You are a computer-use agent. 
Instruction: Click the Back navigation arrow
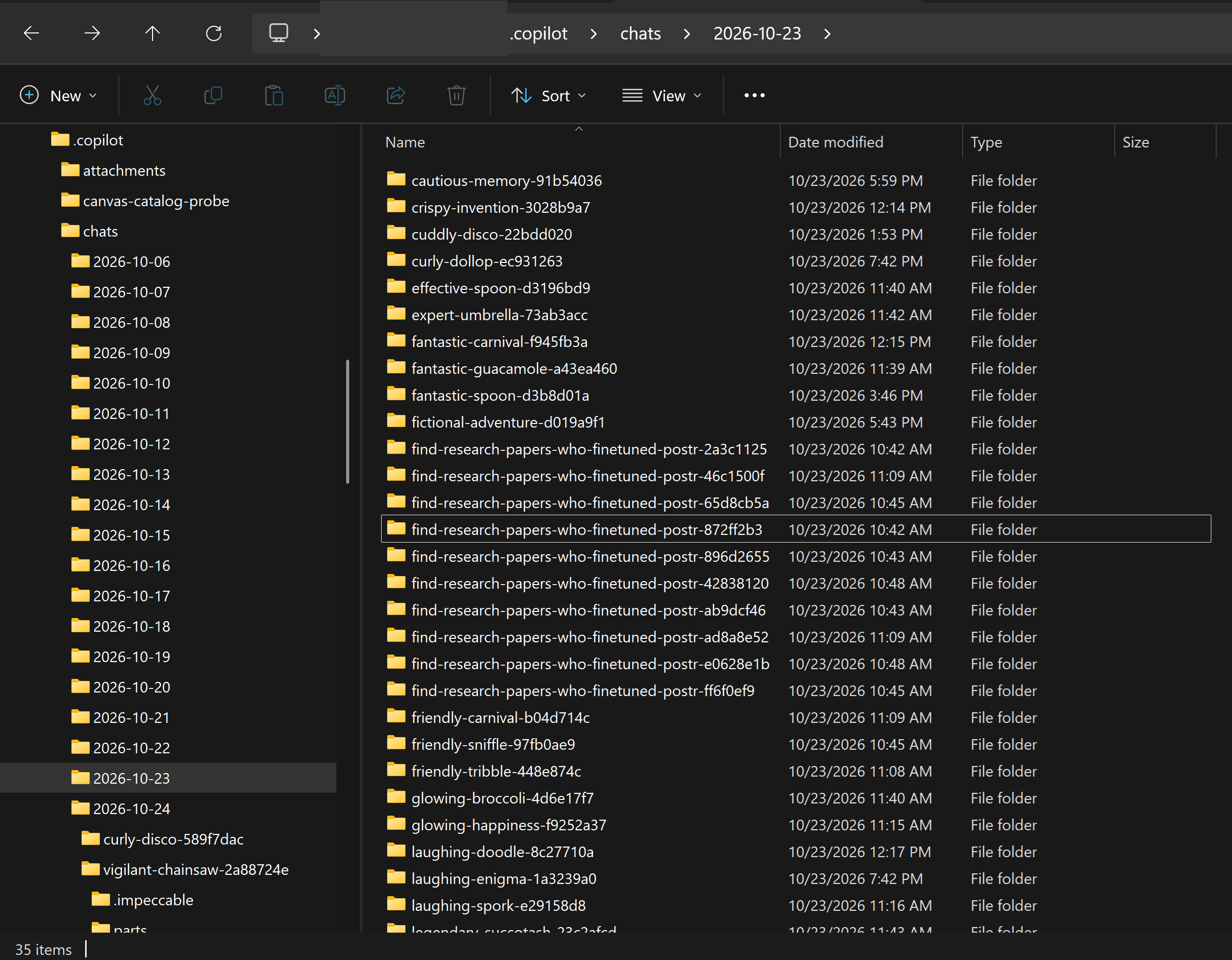point(31,33)
